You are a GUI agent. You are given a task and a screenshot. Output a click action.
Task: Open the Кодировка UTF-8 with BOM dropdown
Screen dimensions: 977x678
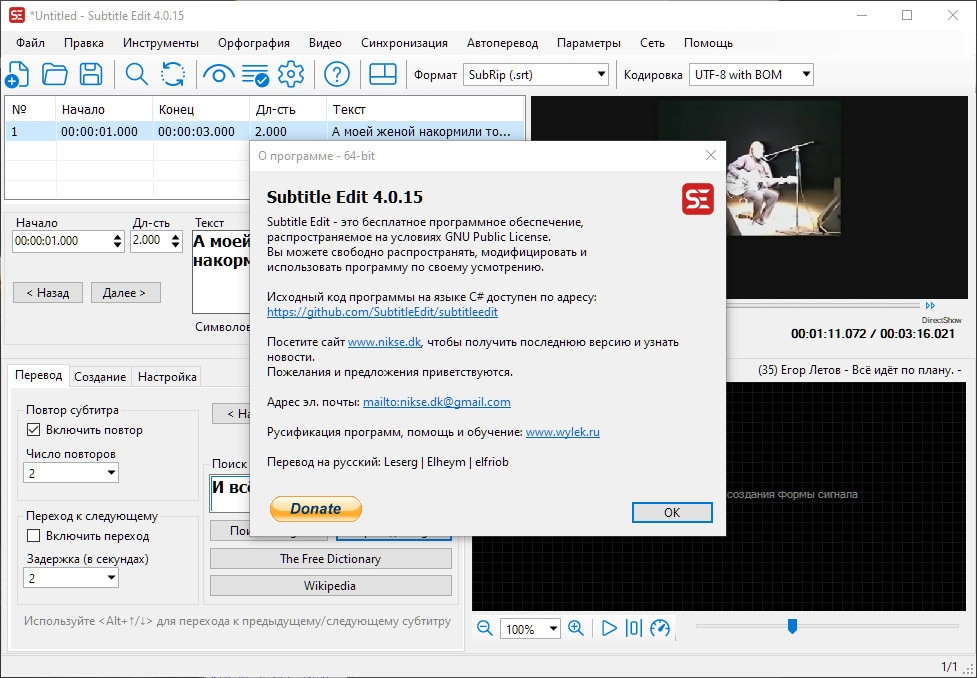(751, 75)
